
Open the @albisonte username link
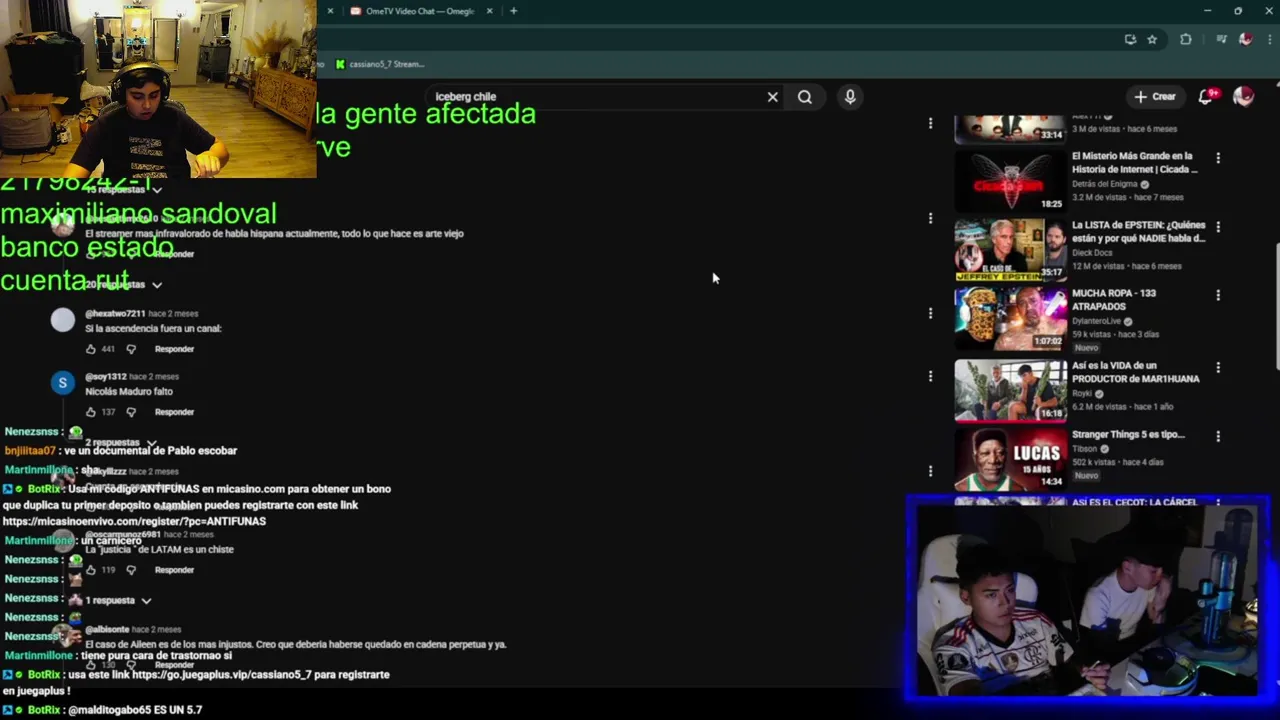pos(107,630)
